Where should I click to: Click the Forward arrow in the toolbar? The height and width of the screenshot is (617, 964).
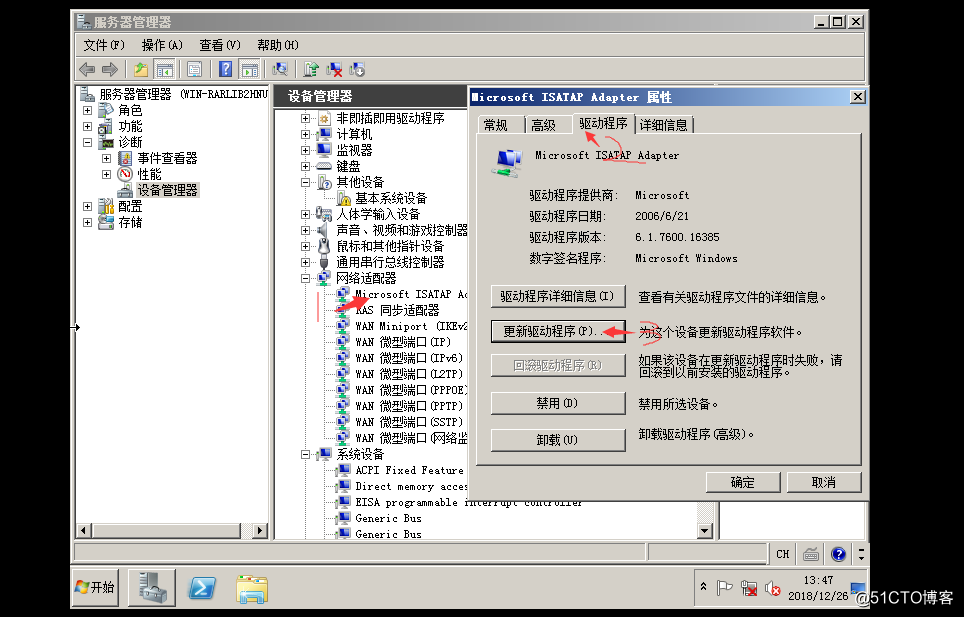tap(109, 69)
